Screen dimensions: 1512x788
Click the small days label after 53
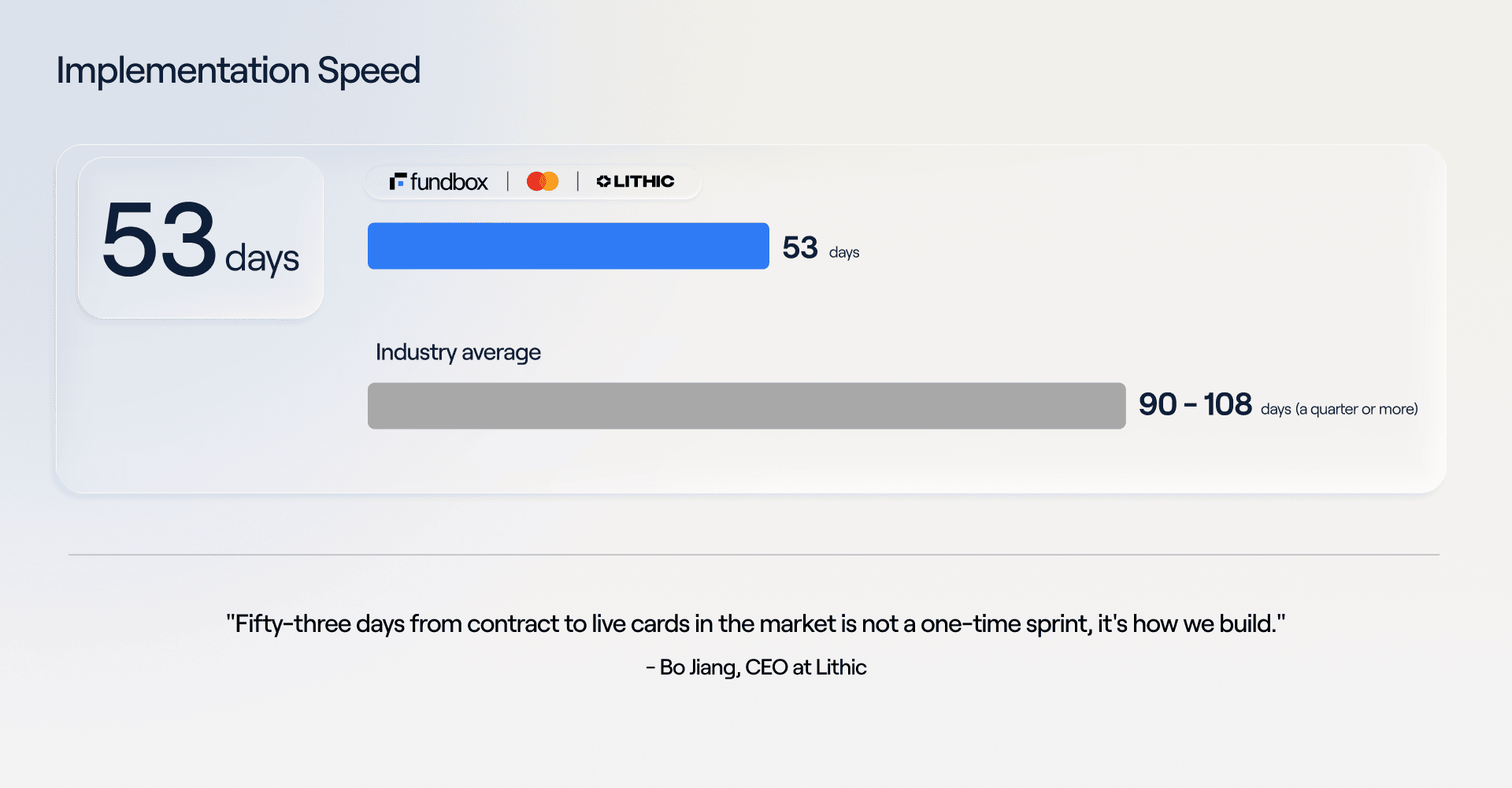(x=844, y=253)
